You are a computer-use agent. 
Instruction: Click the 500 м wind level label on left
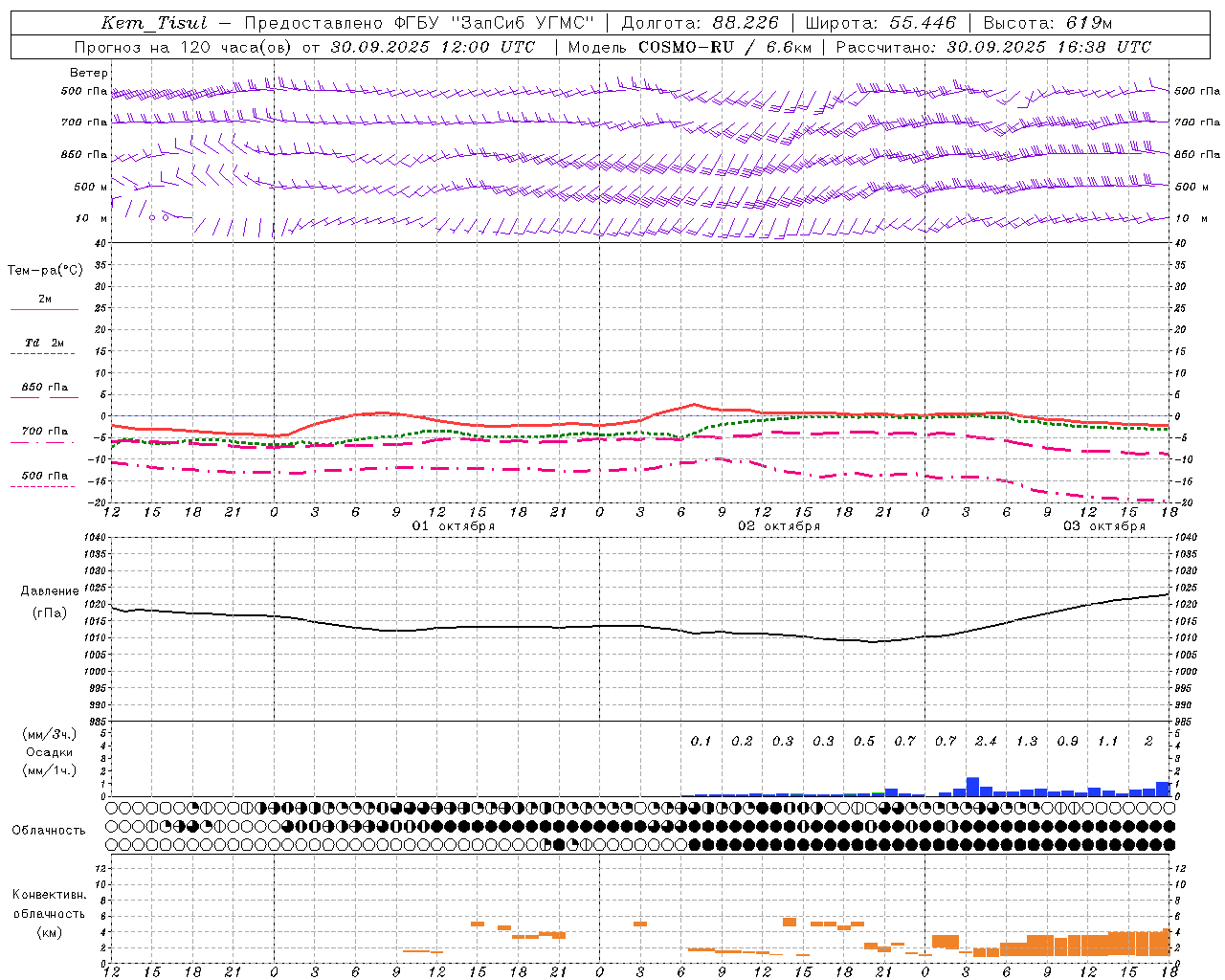pyautogui.click(x=91, y=187)
